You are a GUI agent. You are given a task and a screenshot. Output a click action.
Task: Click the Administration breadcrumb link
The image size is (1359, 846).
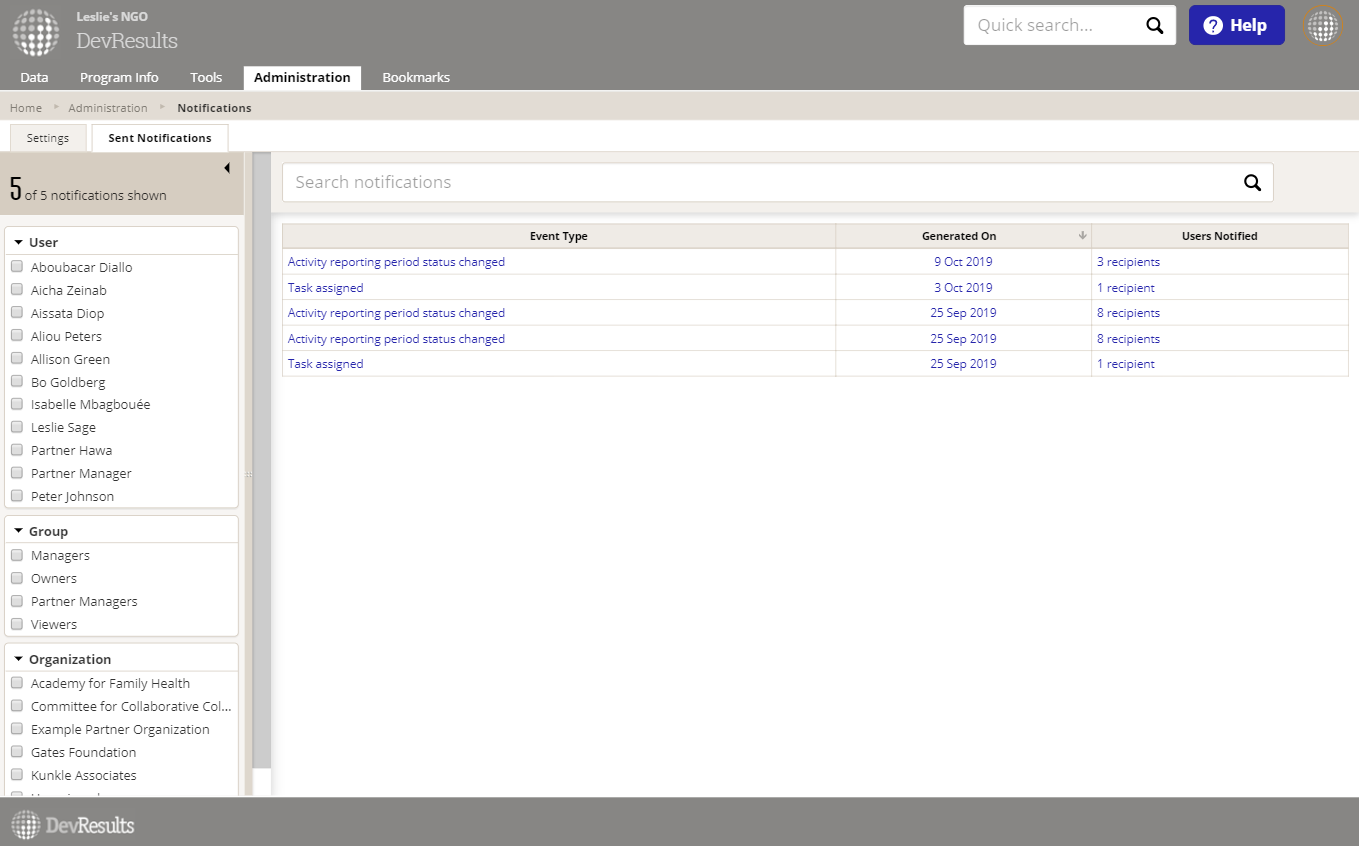108,108
